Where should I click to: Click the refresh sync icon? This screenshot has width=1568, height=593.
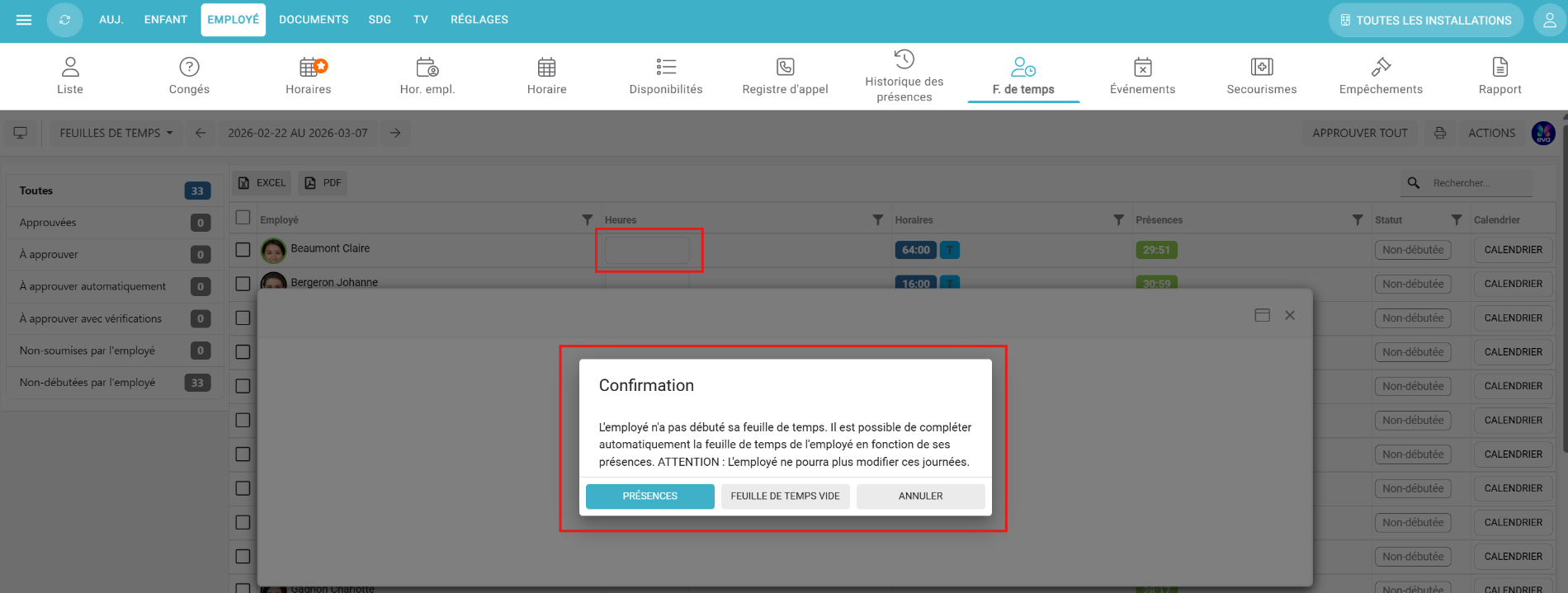(64, 20)
